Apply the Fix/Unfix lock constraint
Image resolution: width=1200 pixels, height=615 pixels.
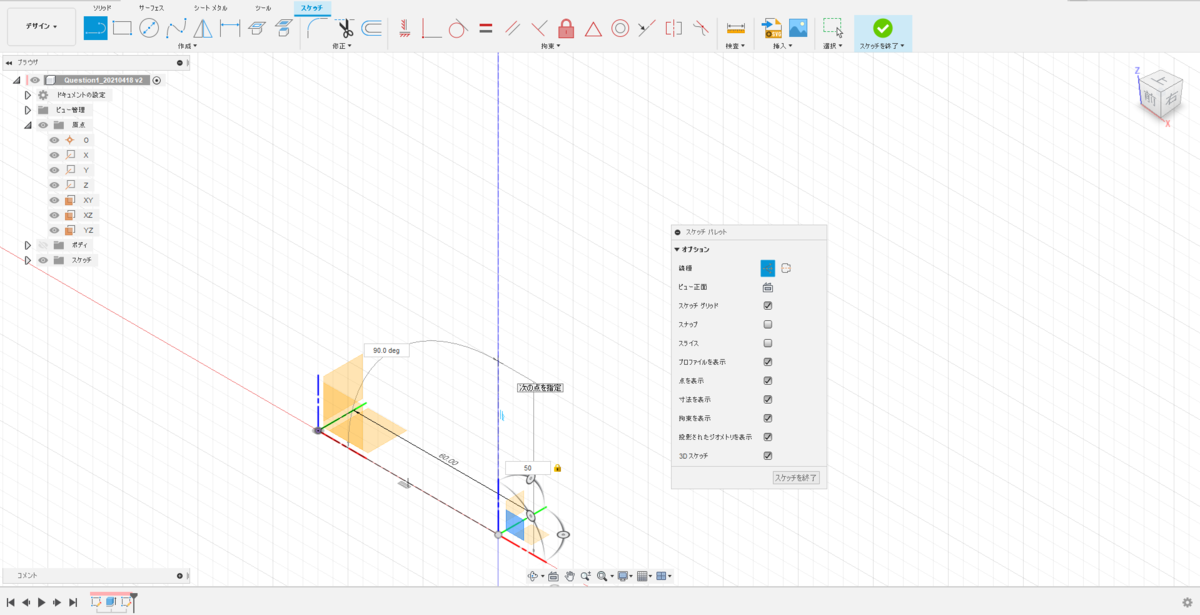566,28
